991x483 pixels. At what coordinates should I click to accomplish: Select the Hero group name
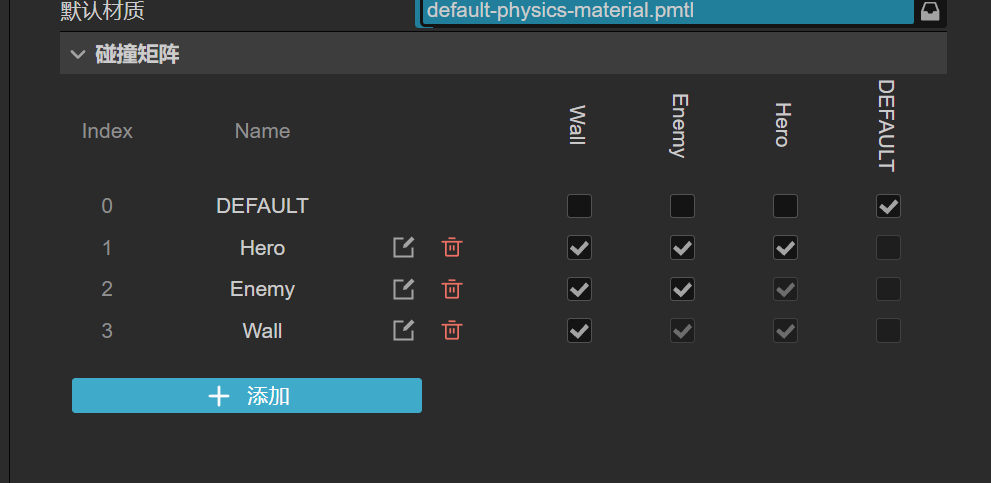pos(262,248)
